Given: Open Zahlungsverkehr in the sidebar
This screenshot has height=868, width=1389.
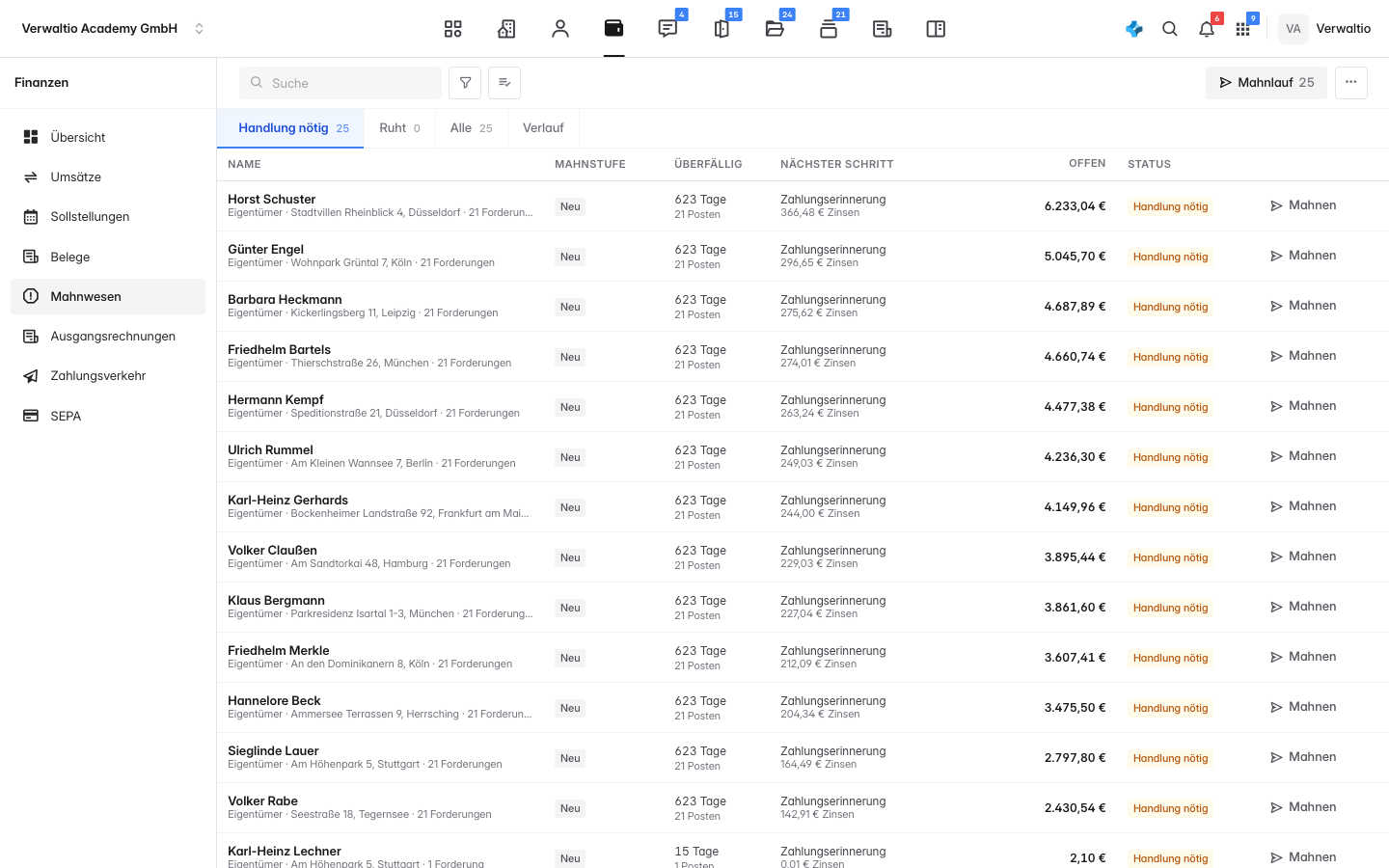Looking at the screenshot, I should (x=108, y=376).
